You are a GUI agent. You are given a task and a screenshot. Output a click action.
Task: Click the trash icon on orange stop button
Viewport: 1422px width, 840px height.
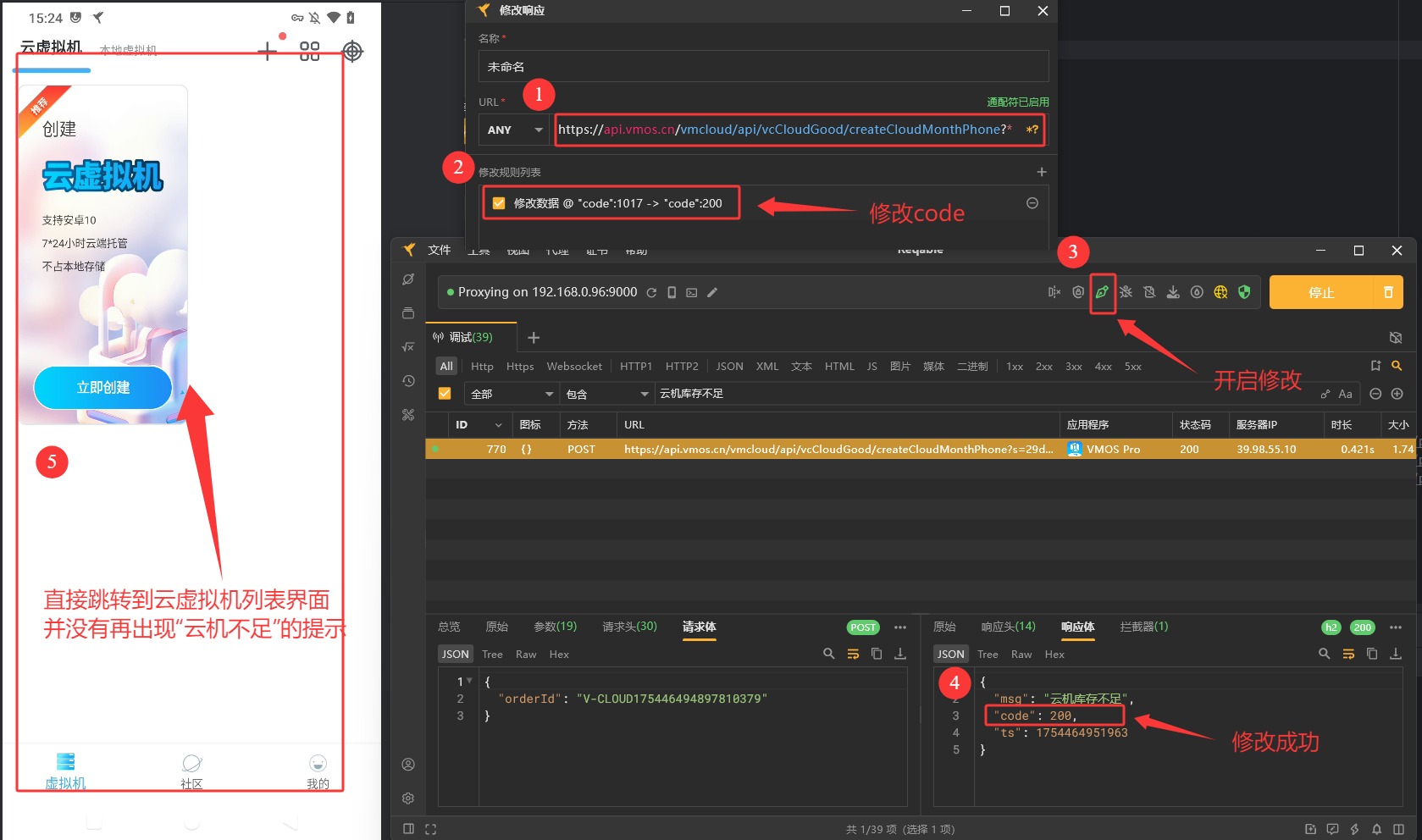[1388, 292]
